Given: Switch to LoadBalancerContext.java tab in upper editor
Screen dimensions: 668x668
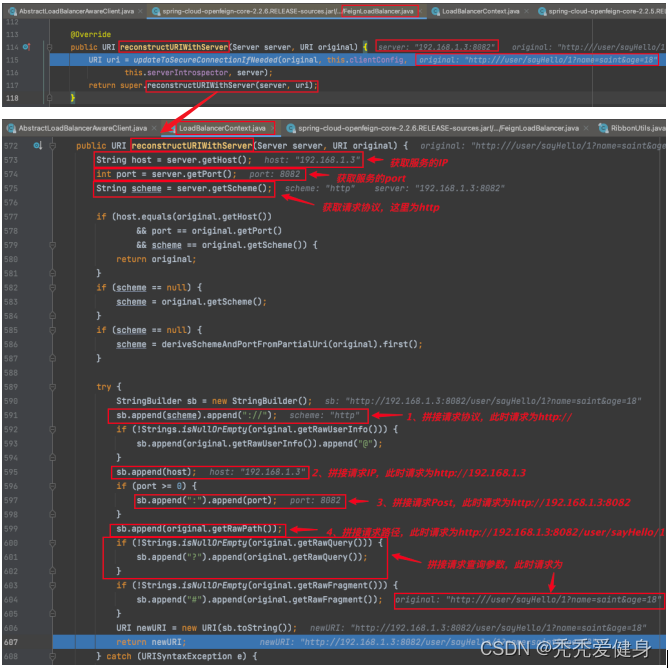Looking at the screenshot, I should (x=481, y=11).
